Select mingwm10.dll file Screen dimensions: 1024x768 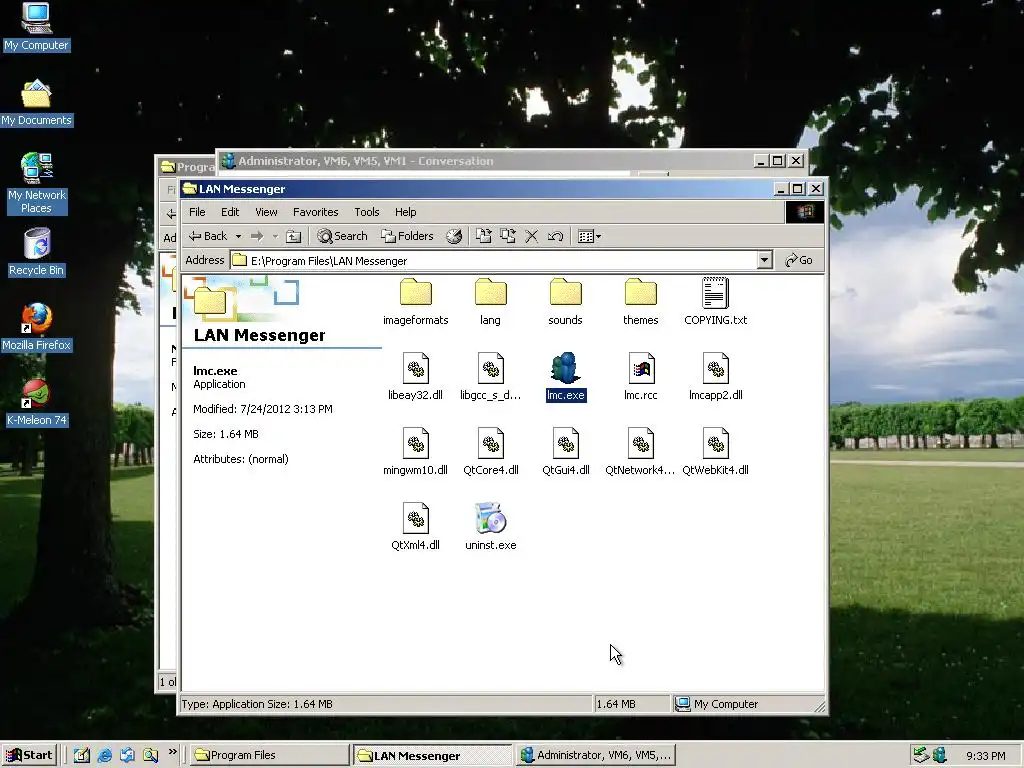[415, 452]
